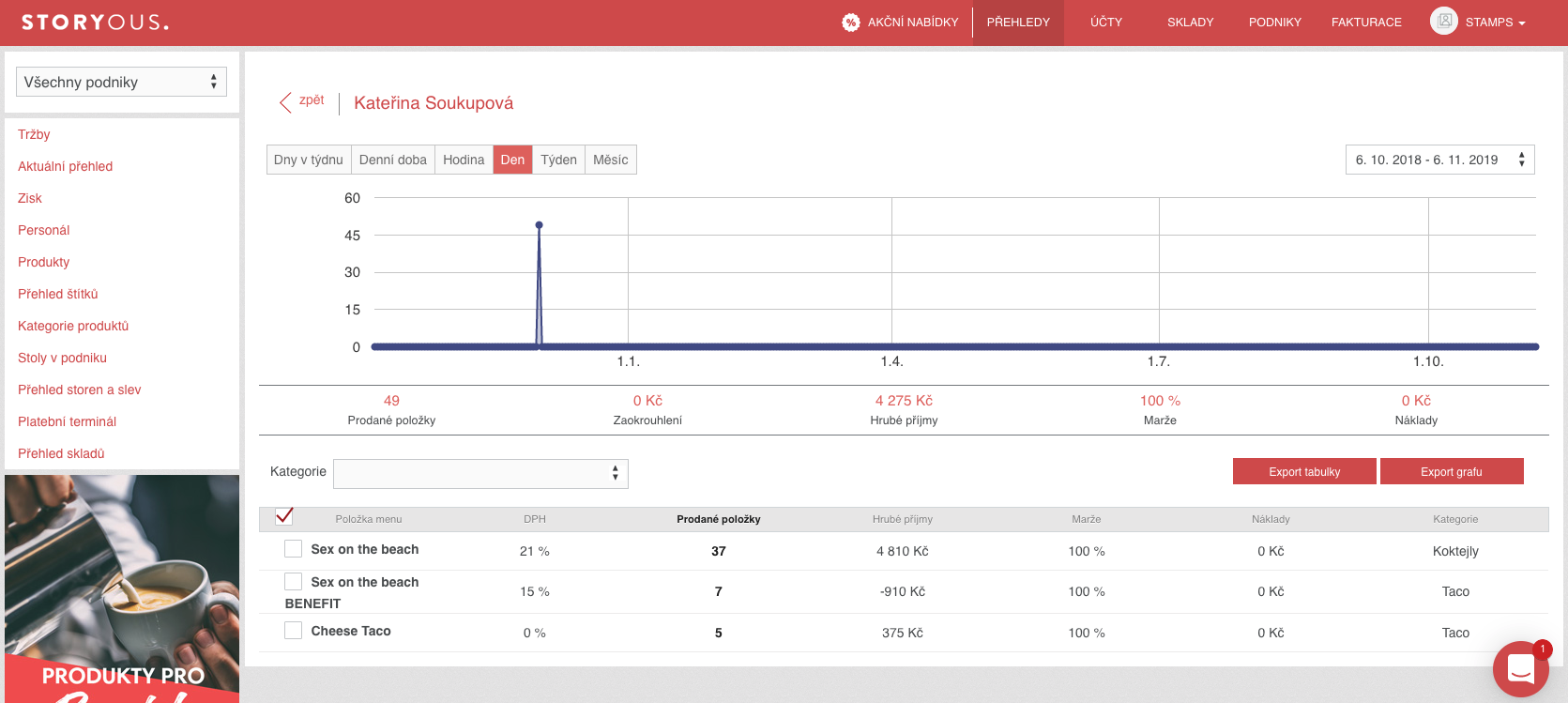Open Aktuální přehled in sidebar
Viewport: 1568px width, 703px height.
65,166
